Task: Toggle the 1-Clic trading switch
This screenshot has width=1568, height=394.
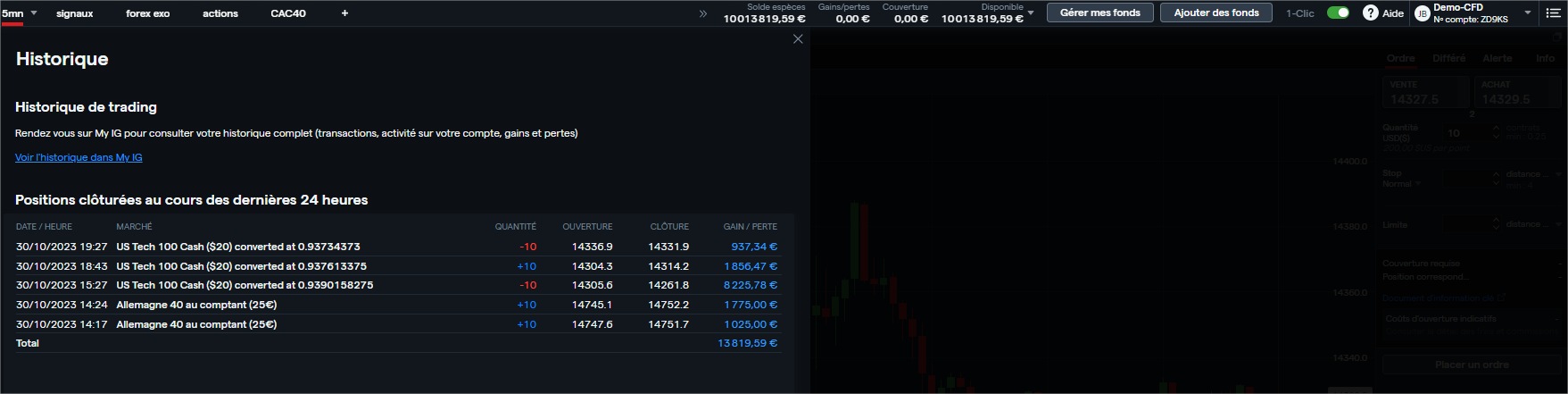Action: (x=1338, y=13)
